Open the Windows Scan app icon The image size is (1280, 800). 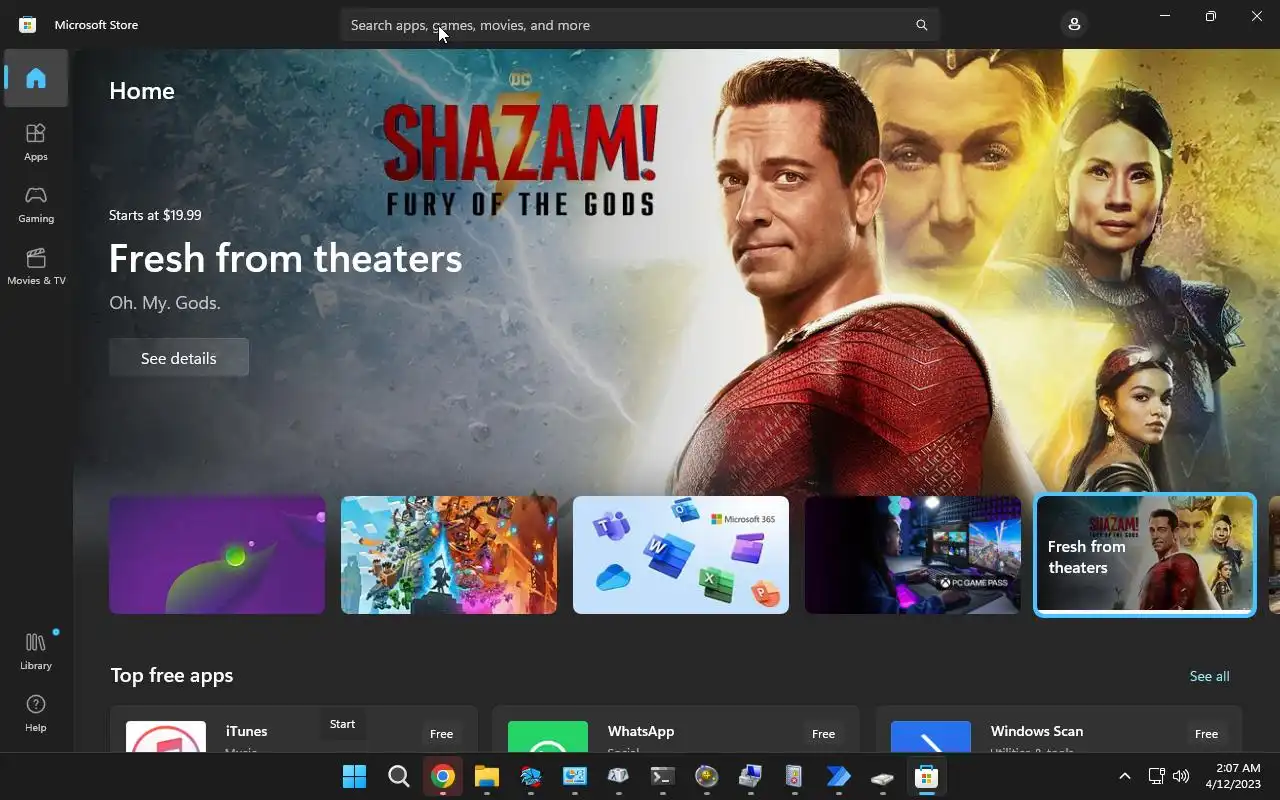931,737
